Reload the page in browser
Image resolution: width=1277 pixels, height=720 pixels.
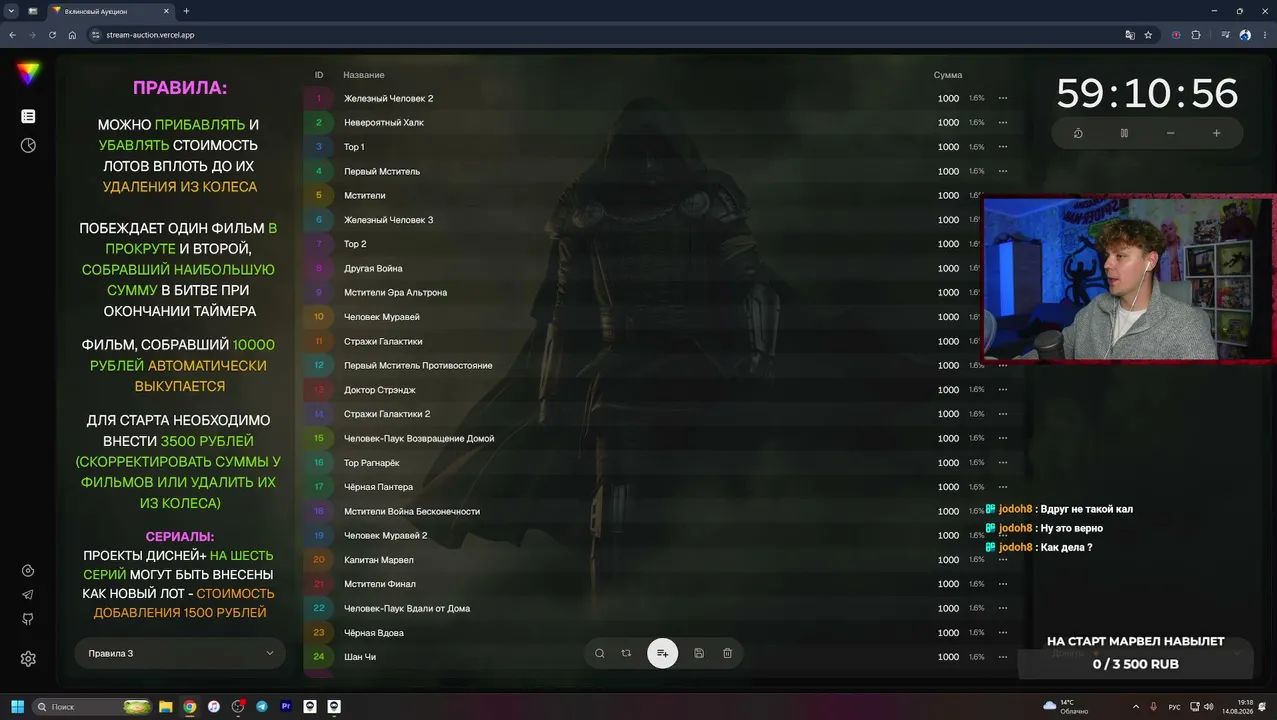pyautogui.click(x=52, y=34)
